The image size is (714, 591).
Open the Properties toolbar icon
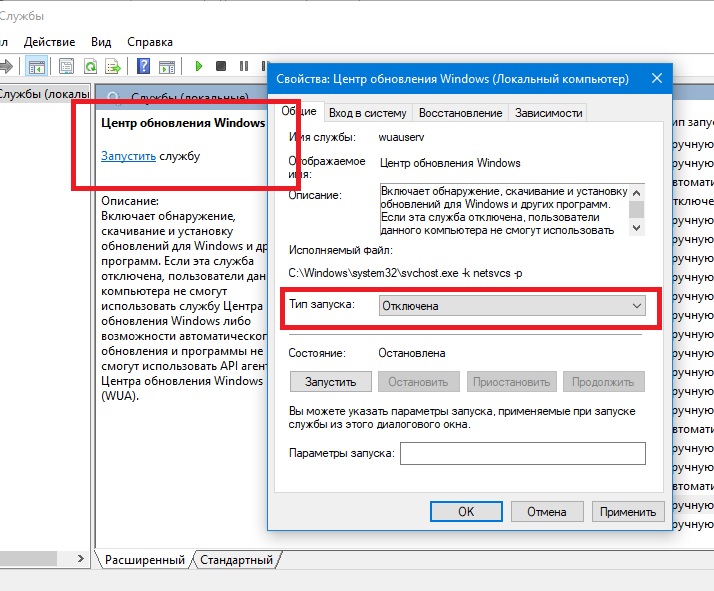click(66, 66)
